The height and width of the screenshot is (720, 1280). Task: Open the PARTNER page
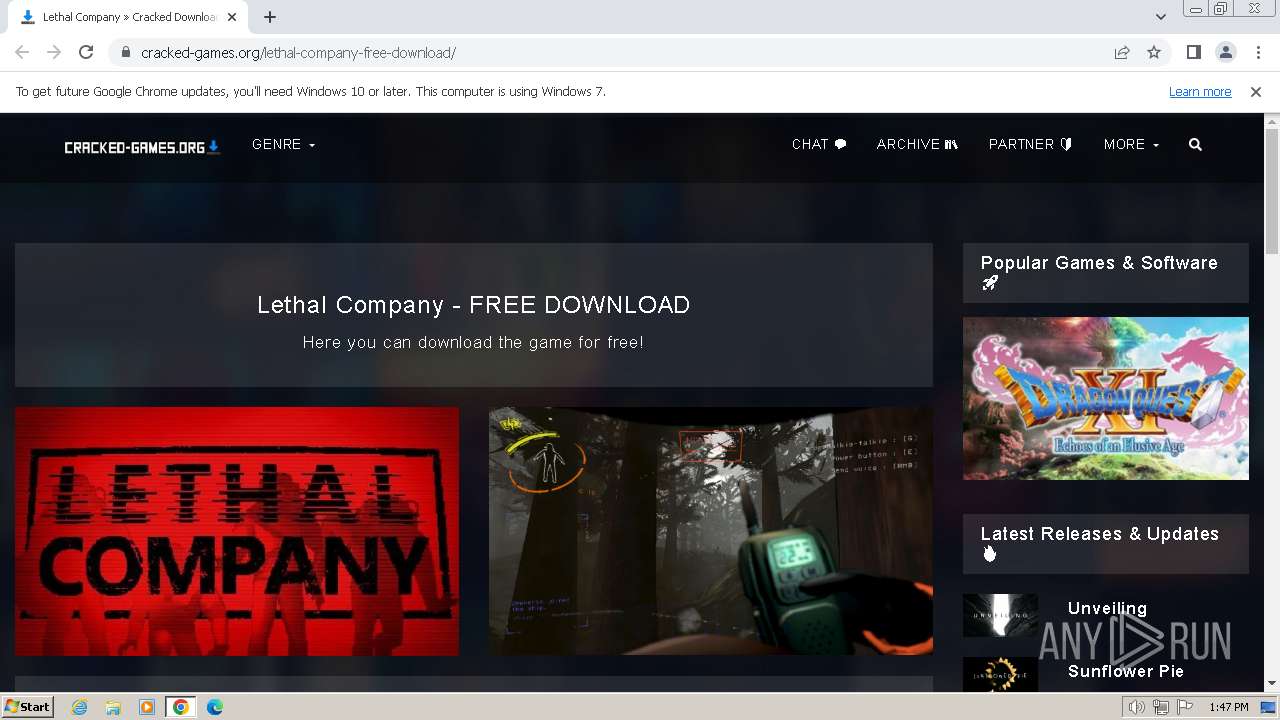click(x=1030, y=144)
